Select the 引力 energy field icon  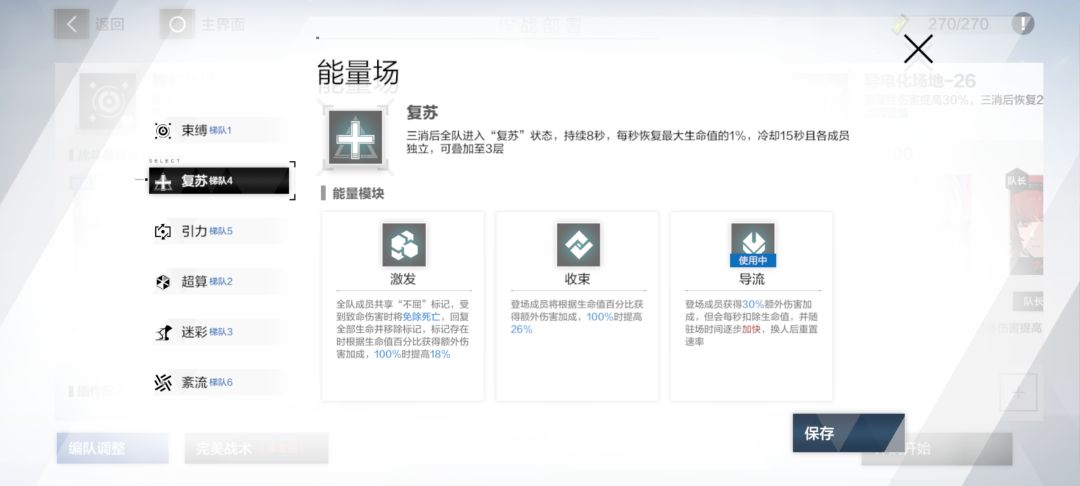(163, 231)
